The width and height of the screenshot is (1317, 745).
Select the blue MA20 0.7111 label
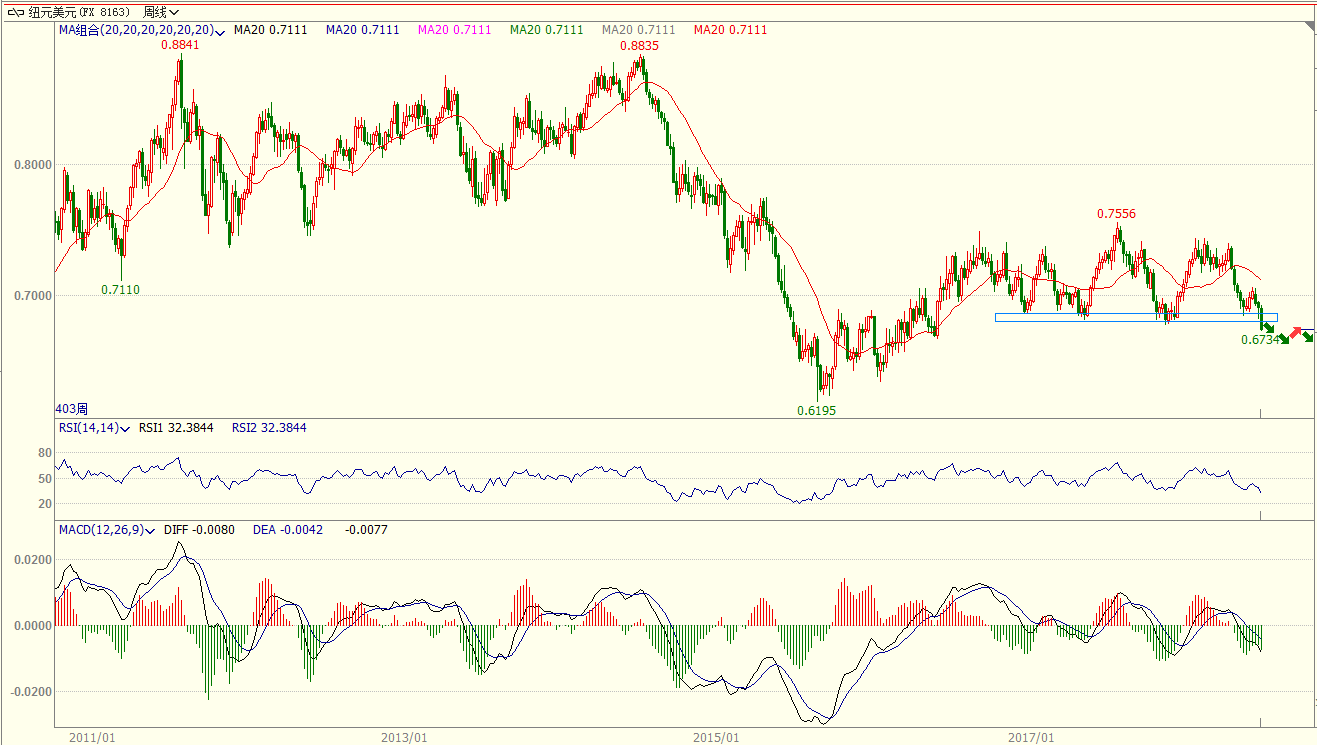362,30
